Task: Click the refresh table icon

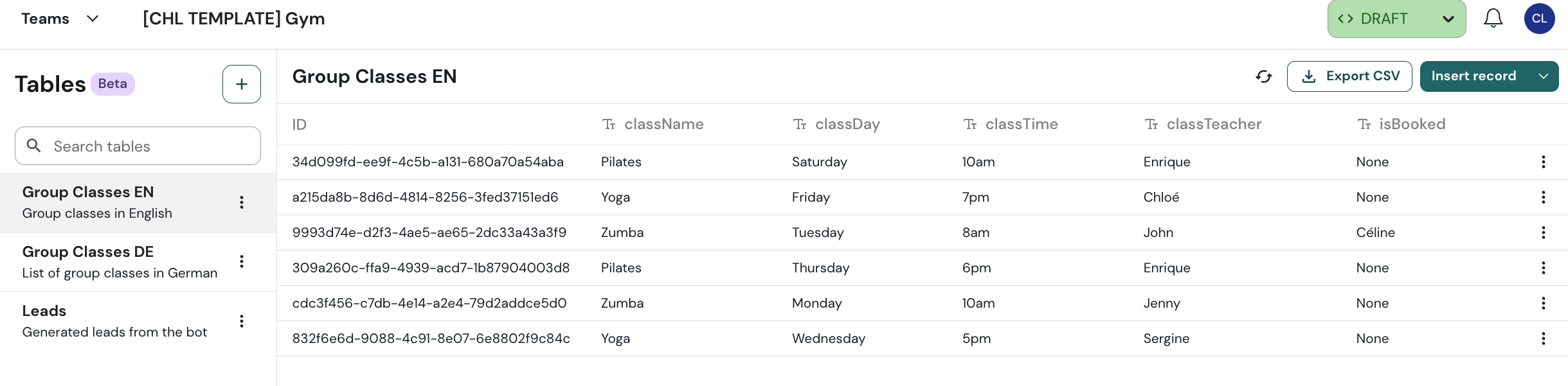Action: [x=1263, y=77]
